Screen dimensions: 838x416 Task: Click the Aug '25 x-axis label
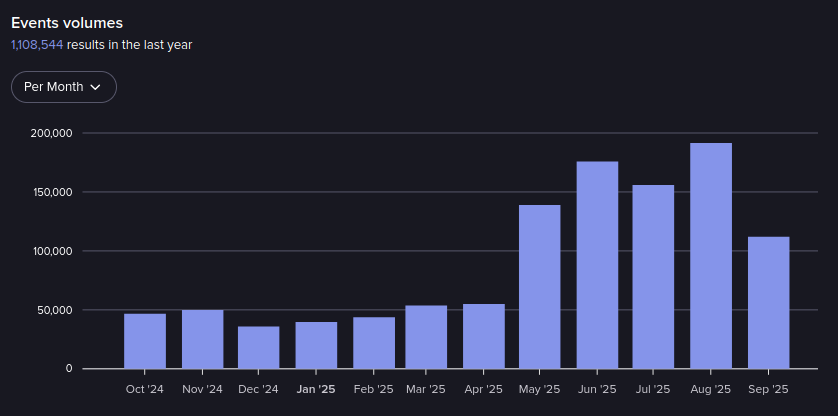[x=711, y=389]
